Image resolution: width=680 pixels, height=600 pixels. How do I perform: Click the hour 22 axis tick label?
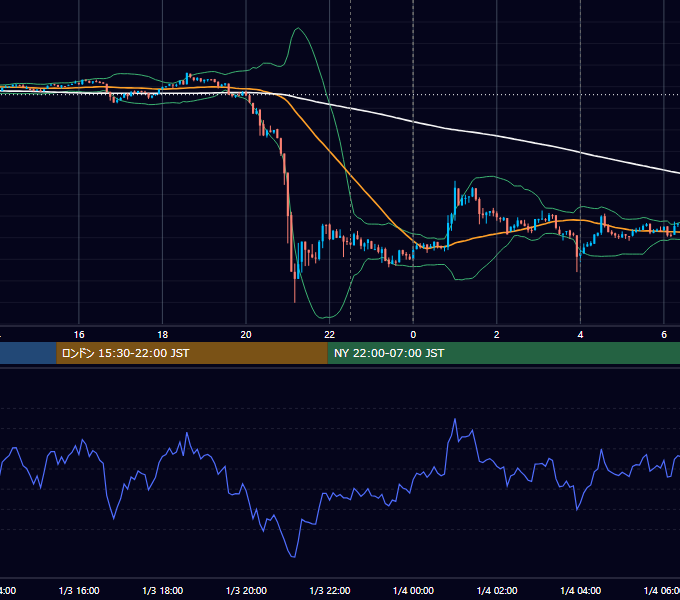[x=330, y=335]
